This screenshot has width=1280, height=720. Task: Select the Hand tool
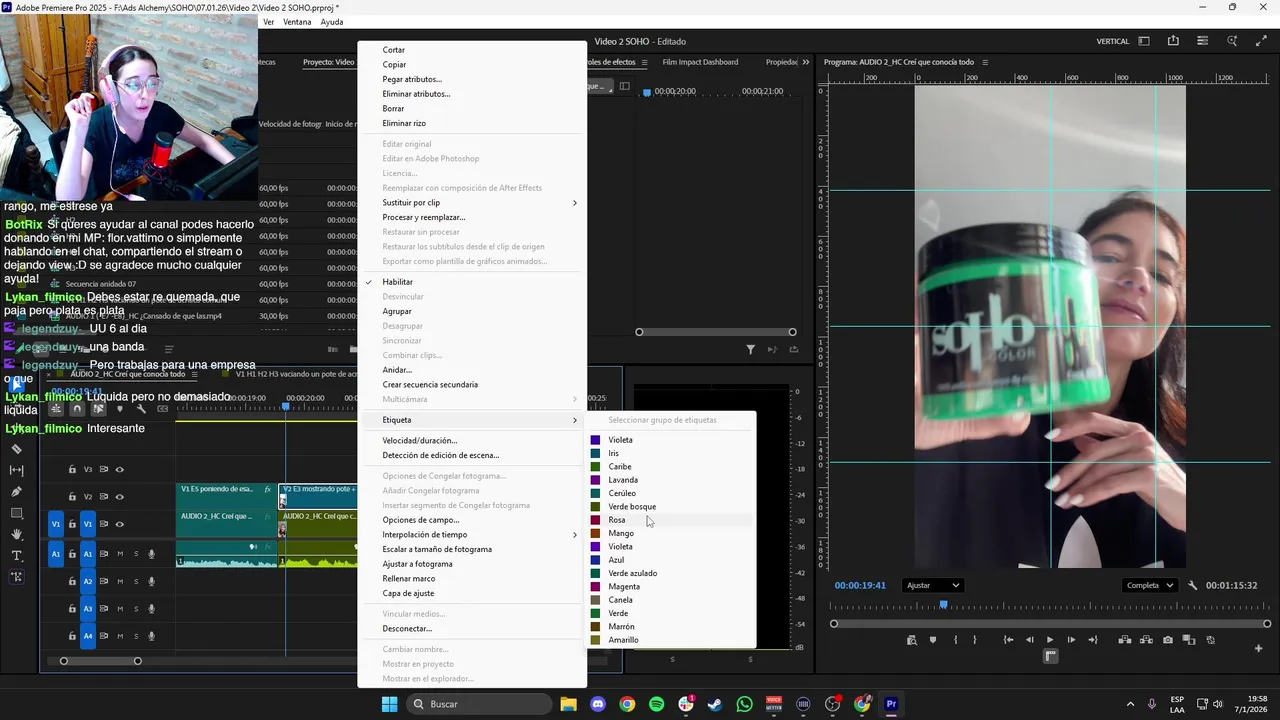click(16, 535)
